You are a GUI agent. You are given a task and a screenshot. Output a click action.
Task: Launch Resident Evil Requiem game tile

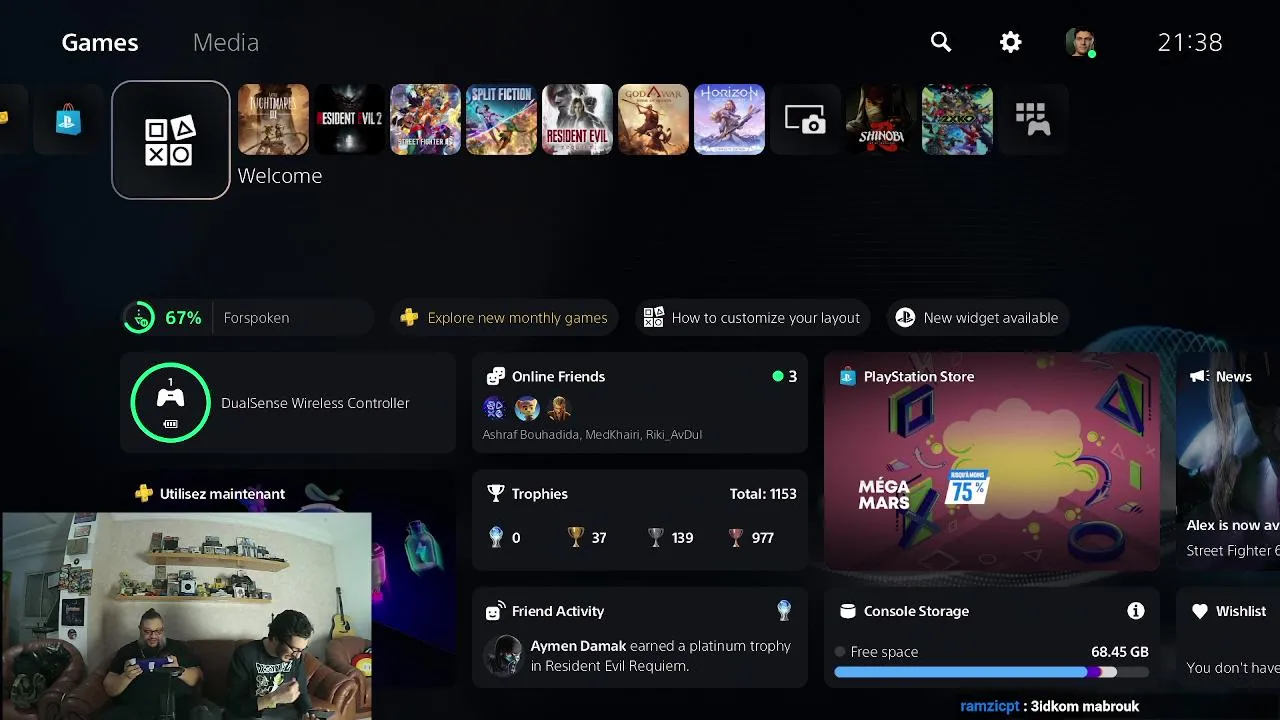(x=577, y=120)
